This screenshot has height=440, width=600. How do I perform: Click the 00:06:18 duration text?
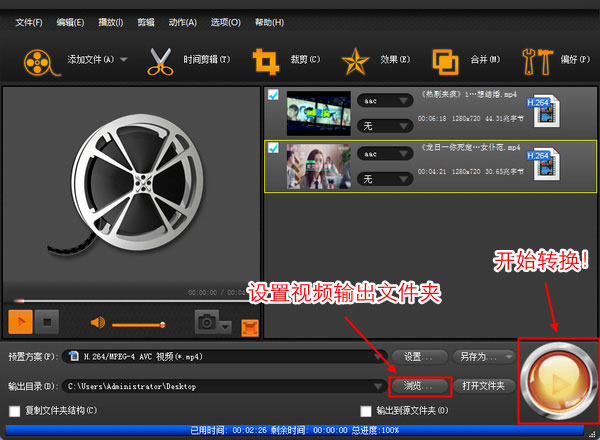coord(432,119)
